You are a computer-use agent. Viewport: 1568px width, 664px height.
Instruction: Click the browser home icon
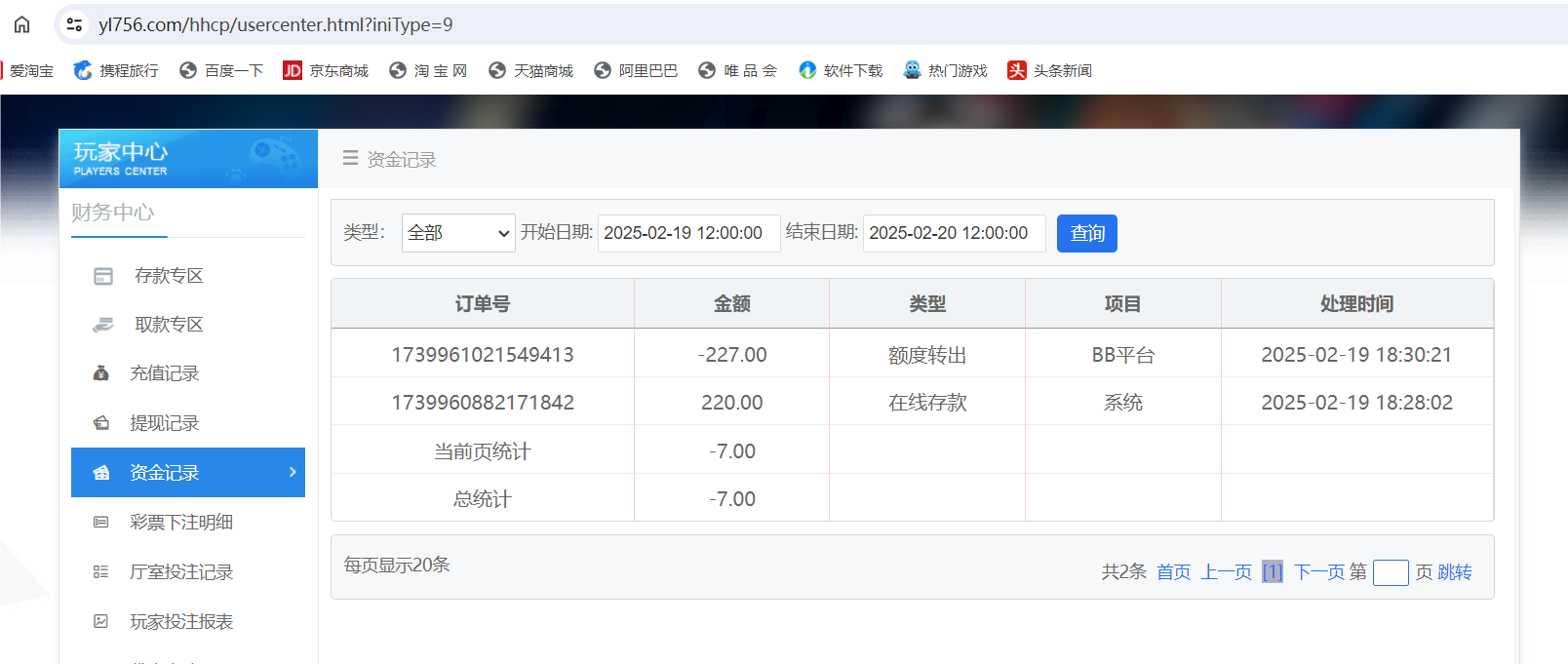(x=21, y=24)
